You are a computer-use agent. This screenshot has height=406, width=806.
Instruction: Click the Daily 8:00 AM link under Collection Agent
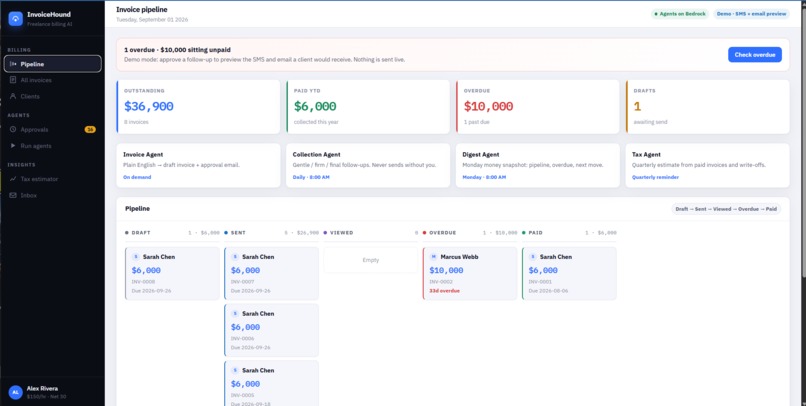point(311,177)
